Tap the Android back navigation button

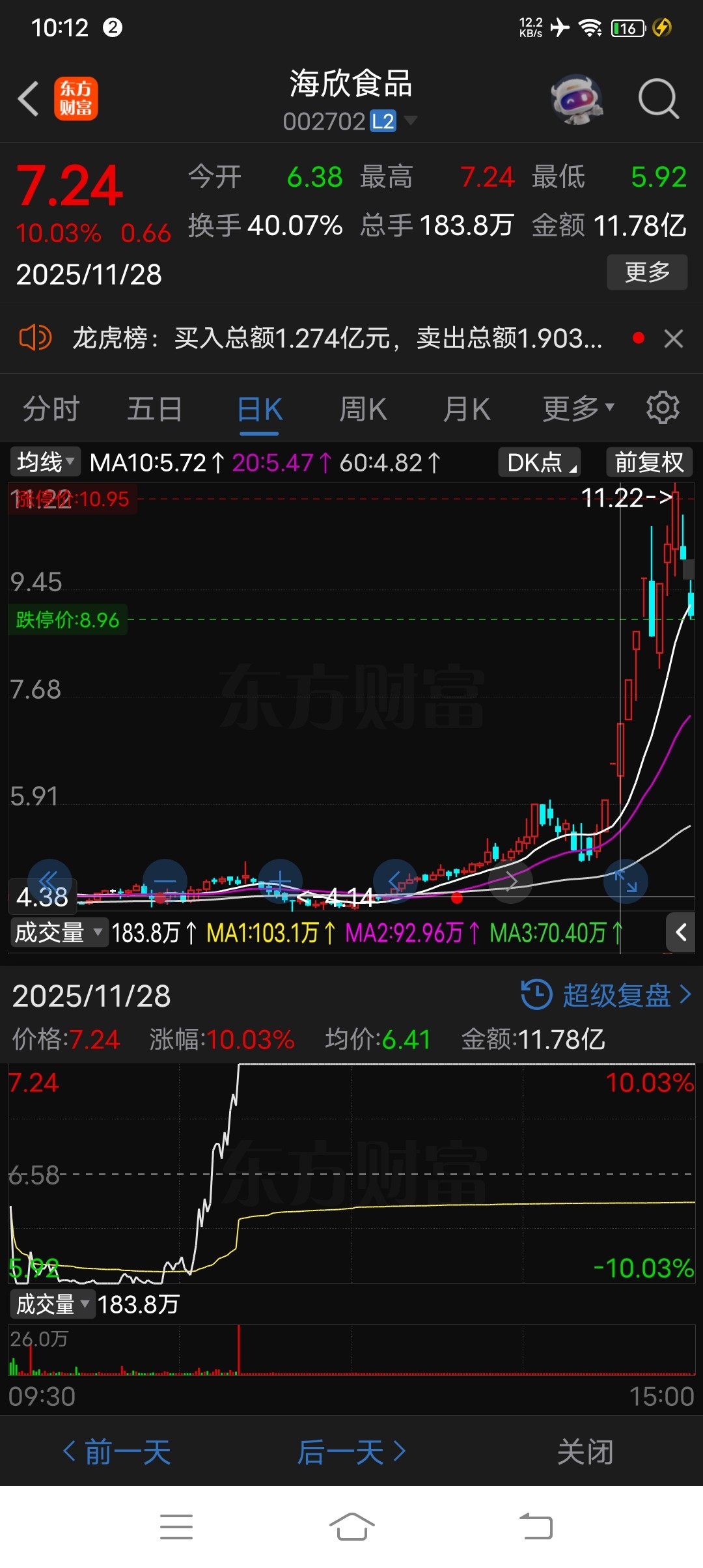(536, 1527)
